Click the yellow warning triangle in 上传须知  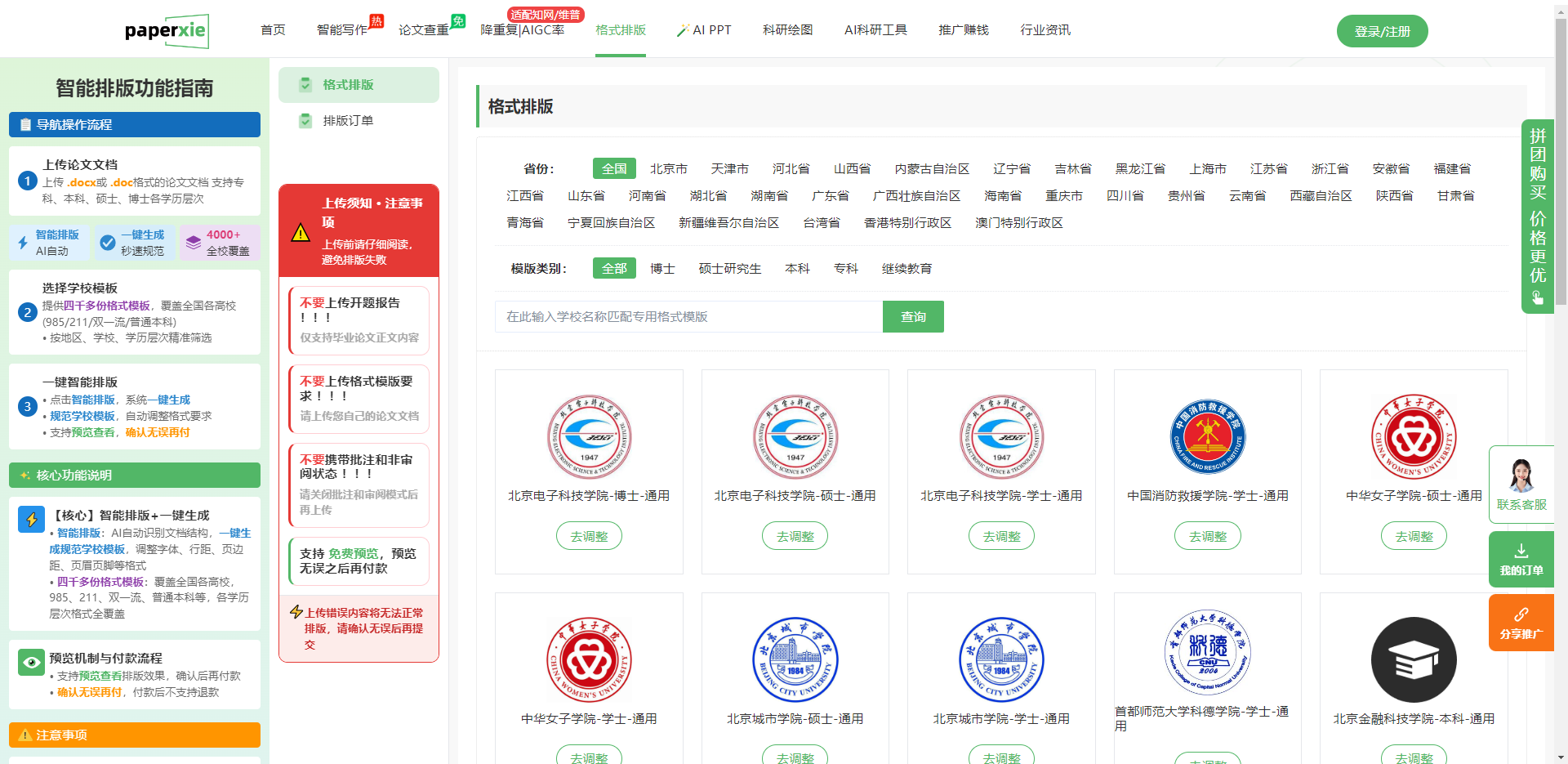(x=301, y=233)
